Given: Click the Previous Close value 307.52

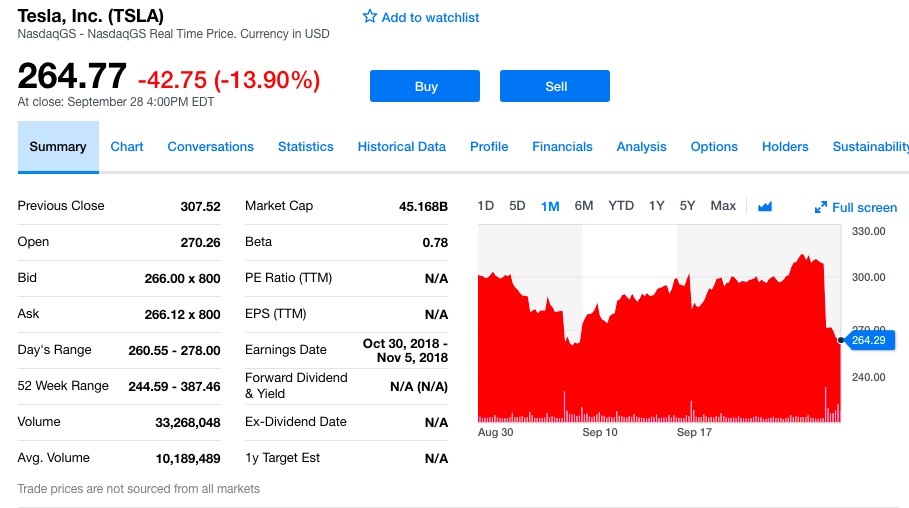Looking at the screenshot, I should 201,206.
